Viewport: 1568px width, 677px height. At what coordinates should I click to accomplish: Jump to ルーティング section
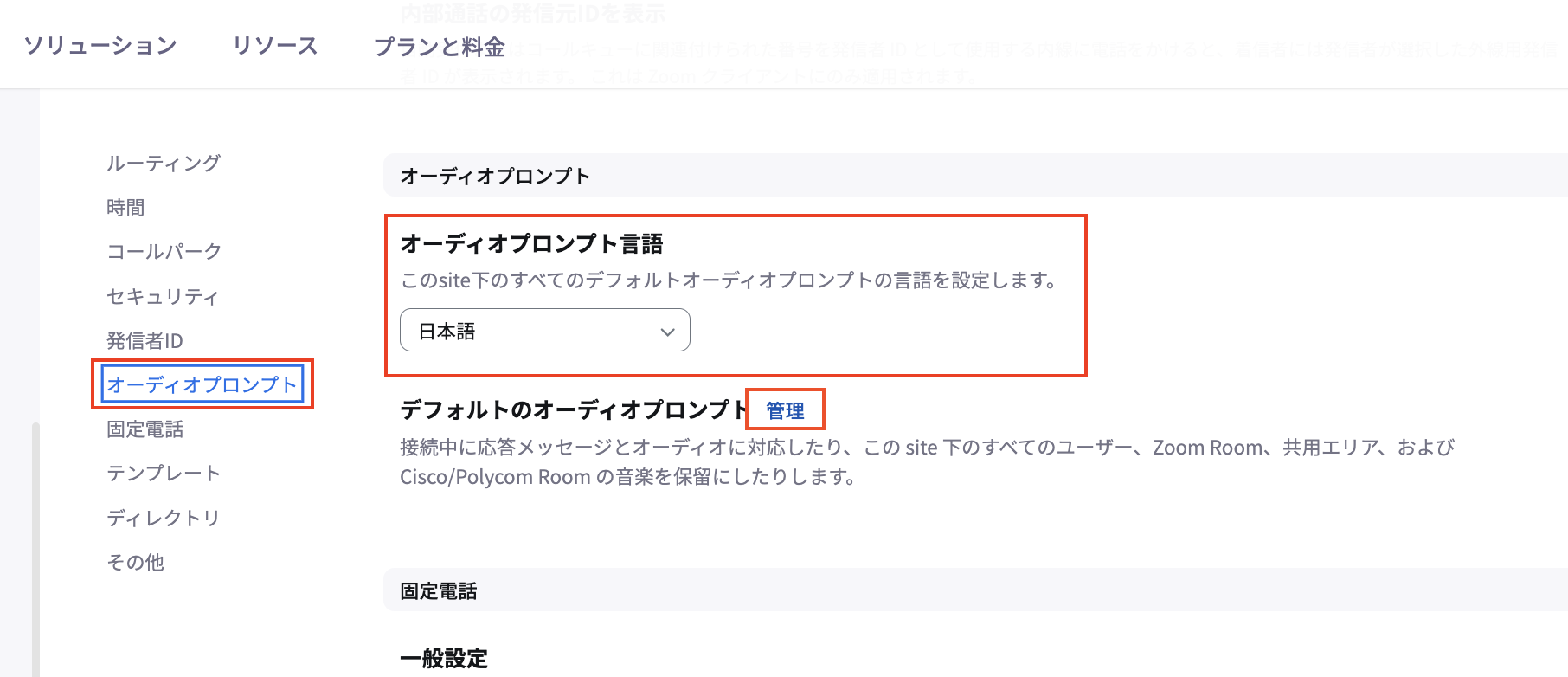click(x=164, y=163)
